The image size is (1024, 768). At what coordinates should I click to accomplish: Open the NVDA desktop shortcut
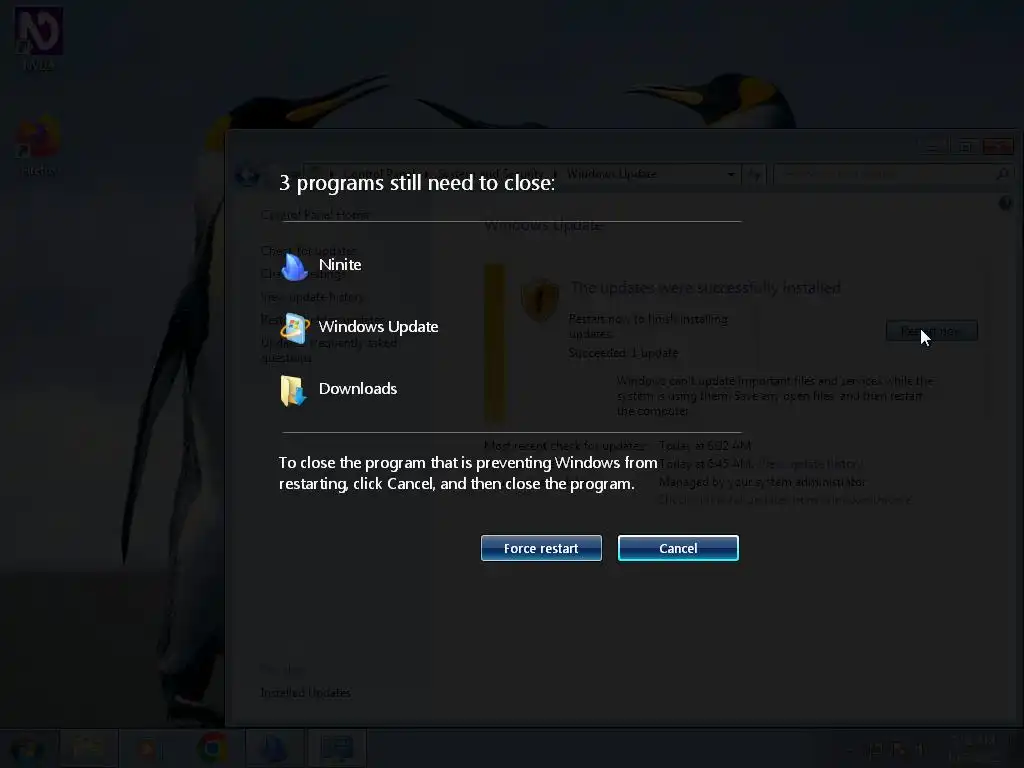39,39
